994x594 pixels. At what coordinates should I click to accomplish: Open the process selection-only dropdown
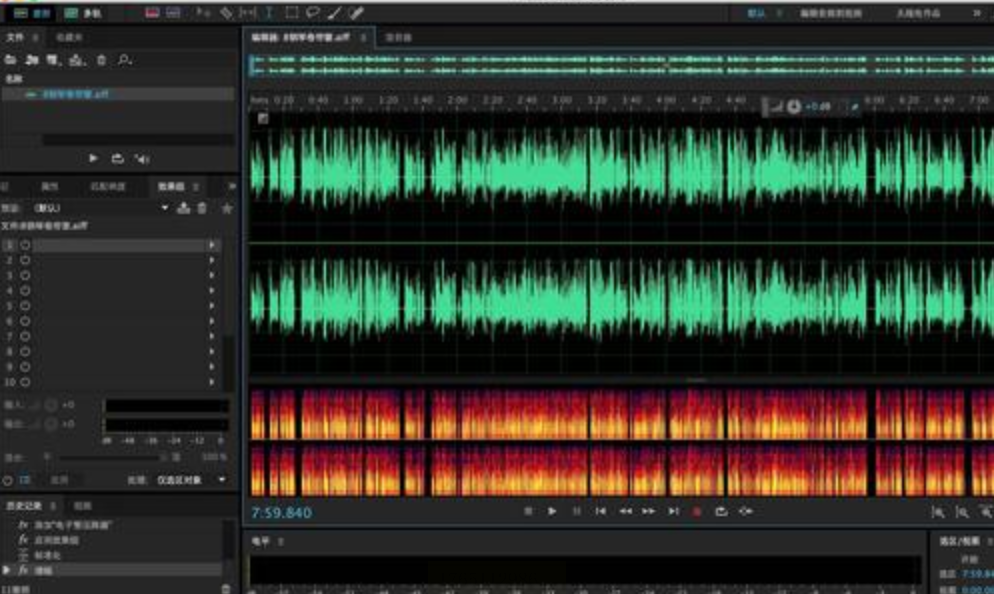pyautogui.click(x=221, y=480)
